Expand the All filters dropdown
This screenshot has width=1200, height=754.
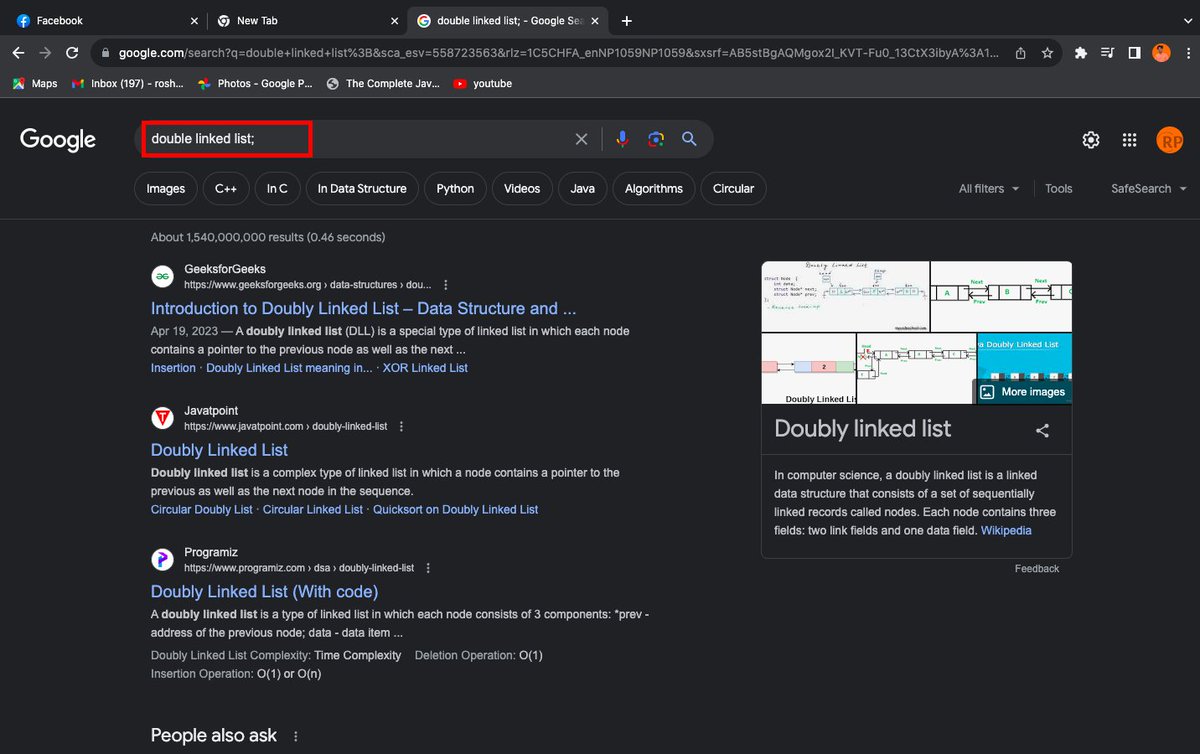click(x=989, y=189)
